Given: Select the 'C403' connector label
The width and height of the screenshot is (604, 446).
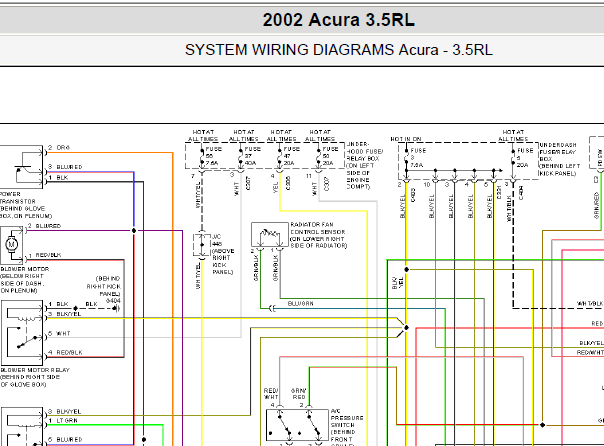Looking at the screenshot, I should (x=413, y=195).
